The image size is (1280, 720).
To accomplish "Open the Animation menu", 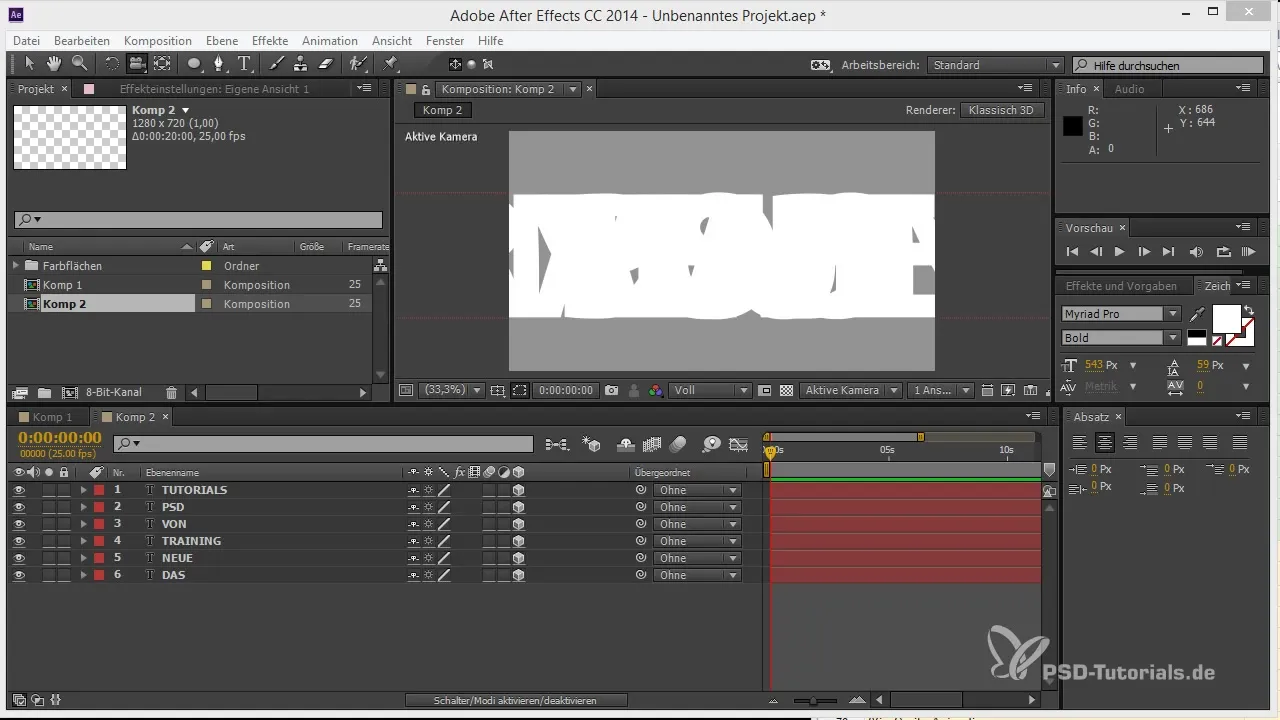I will (x=329, y=41).
